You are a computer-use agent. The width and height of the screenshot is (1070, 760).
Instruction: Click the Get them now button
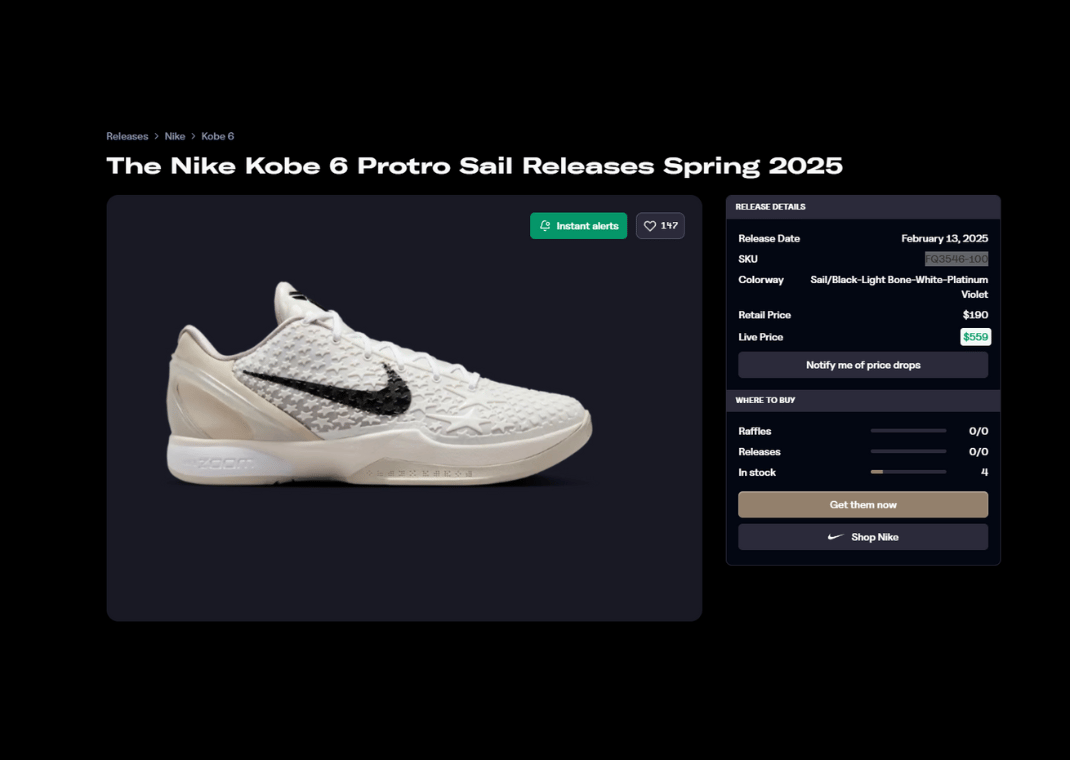pos(863,505)
